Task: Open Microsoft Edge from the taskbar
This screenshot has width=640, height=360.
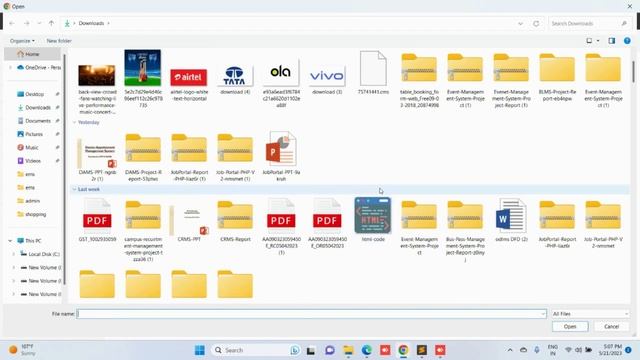Action: click(x=367, y=350)
